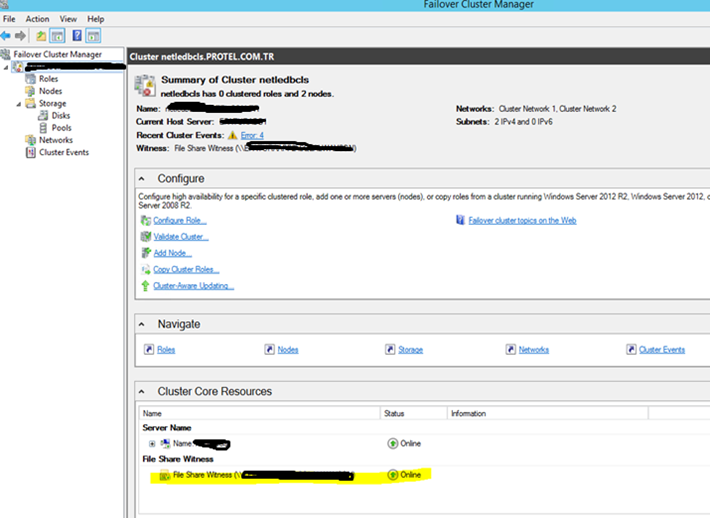Viewport: 710px width, 518px height.
Task: Click the Forward arrow in the toolbar
Action: [21, 36]
